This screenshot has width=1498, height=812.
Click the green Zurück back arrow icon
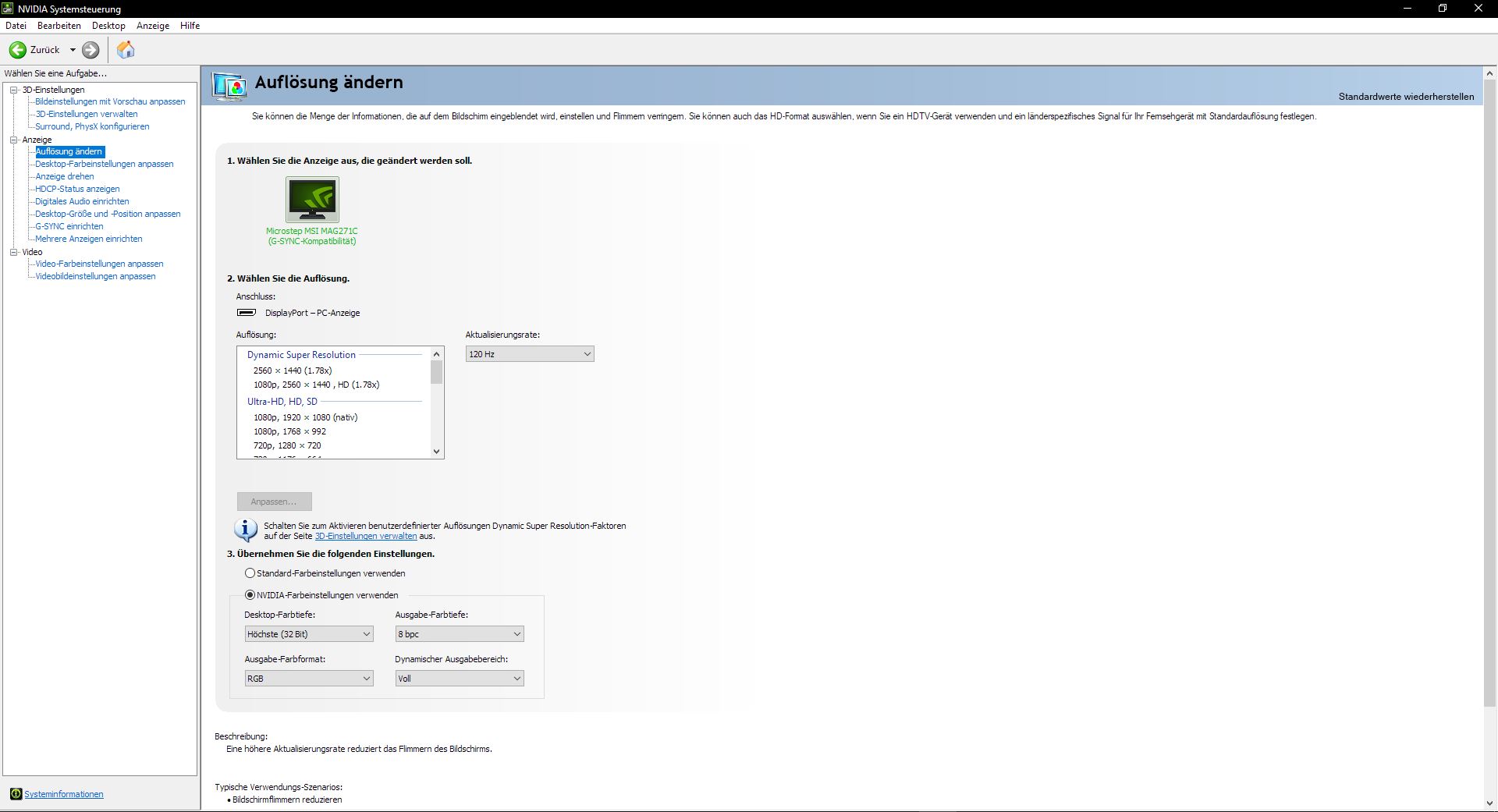[17, 50]
